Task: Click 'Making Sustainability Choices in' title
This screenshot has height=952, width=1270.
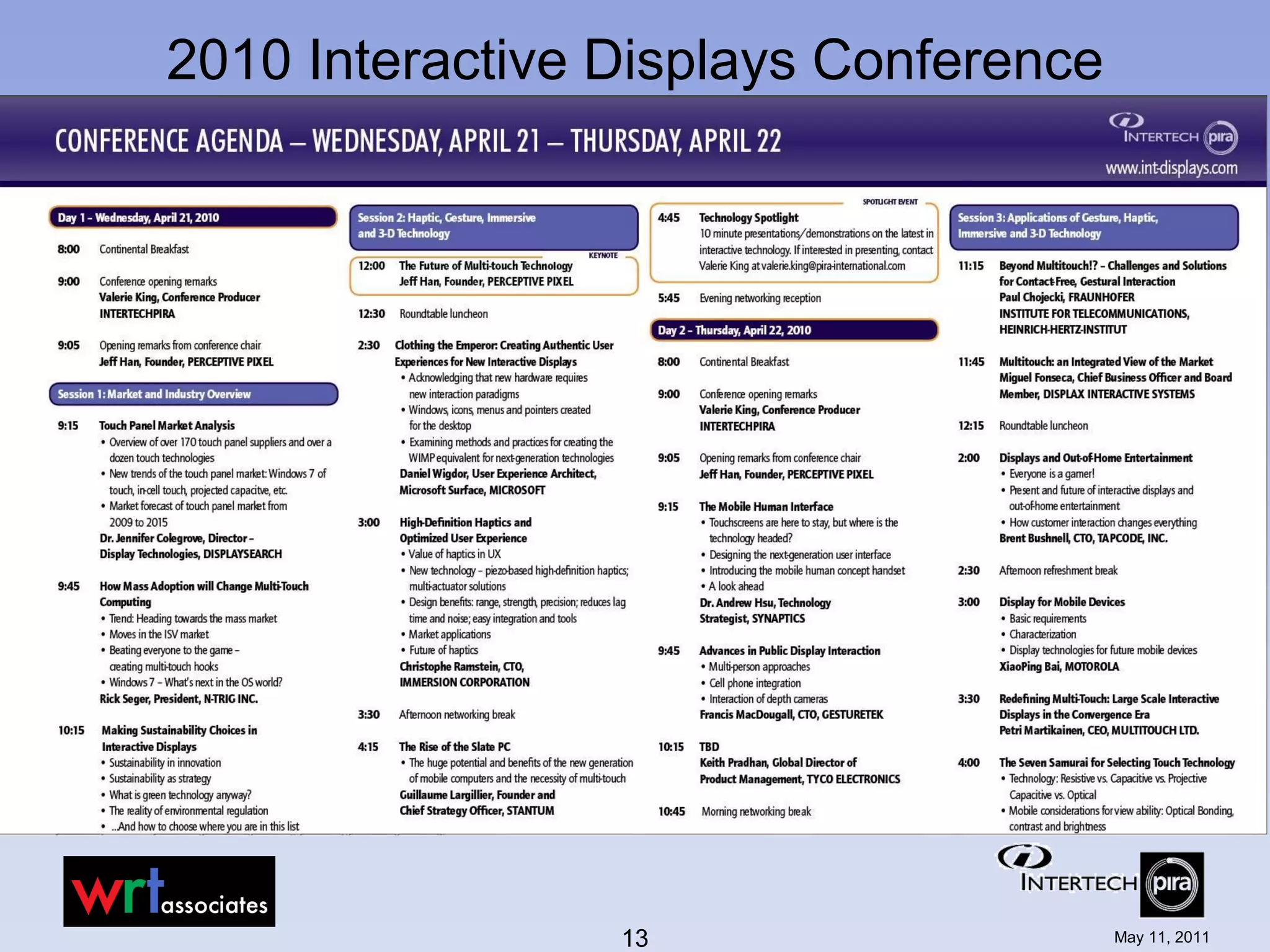Action: tap(179, 731)
